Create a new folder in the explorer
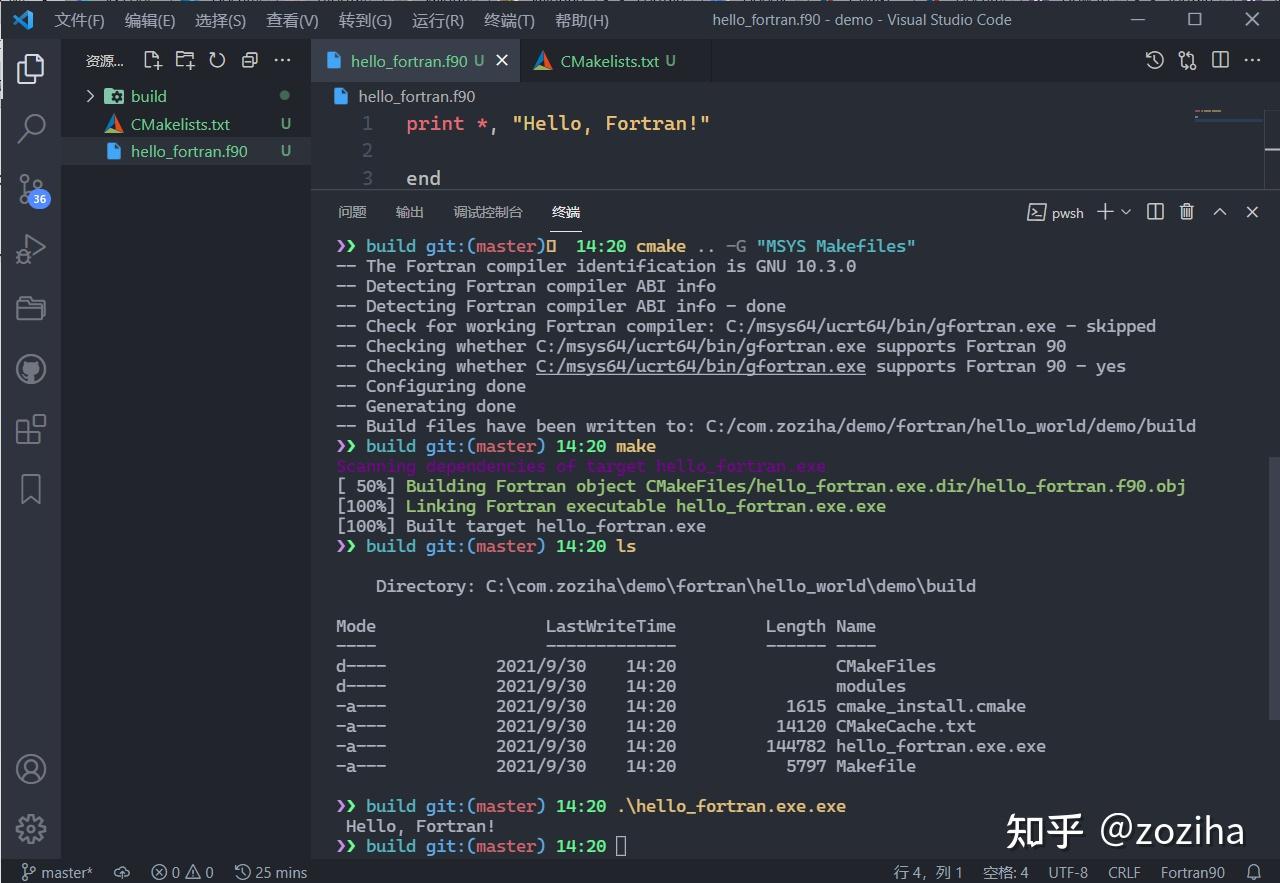Viewport: 1280px width, 883px height. pyautogui.click(x=184, y=60)
